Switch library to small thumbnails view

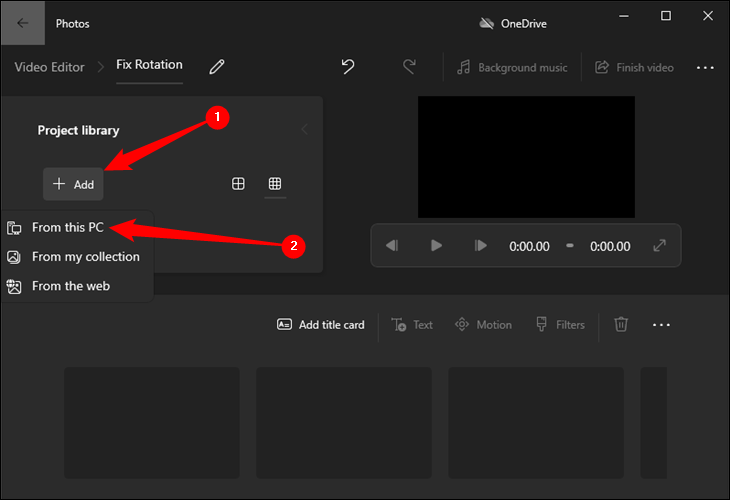[x=275, y=184]
